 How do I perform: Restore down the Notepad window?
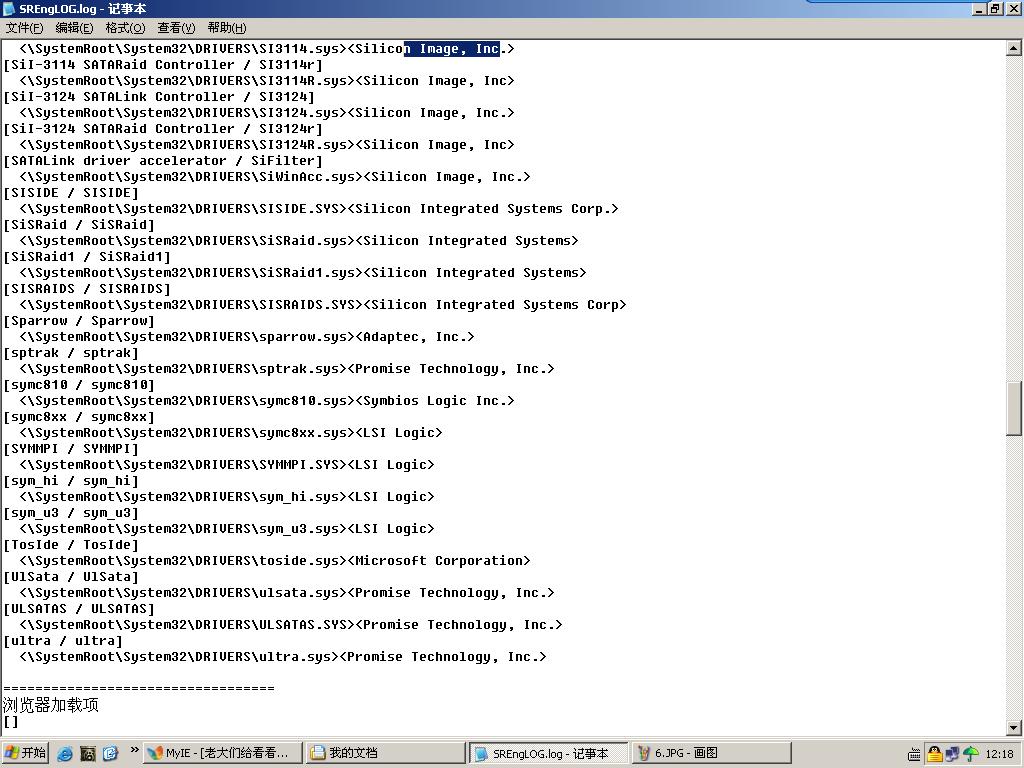(x=995, y=8)
